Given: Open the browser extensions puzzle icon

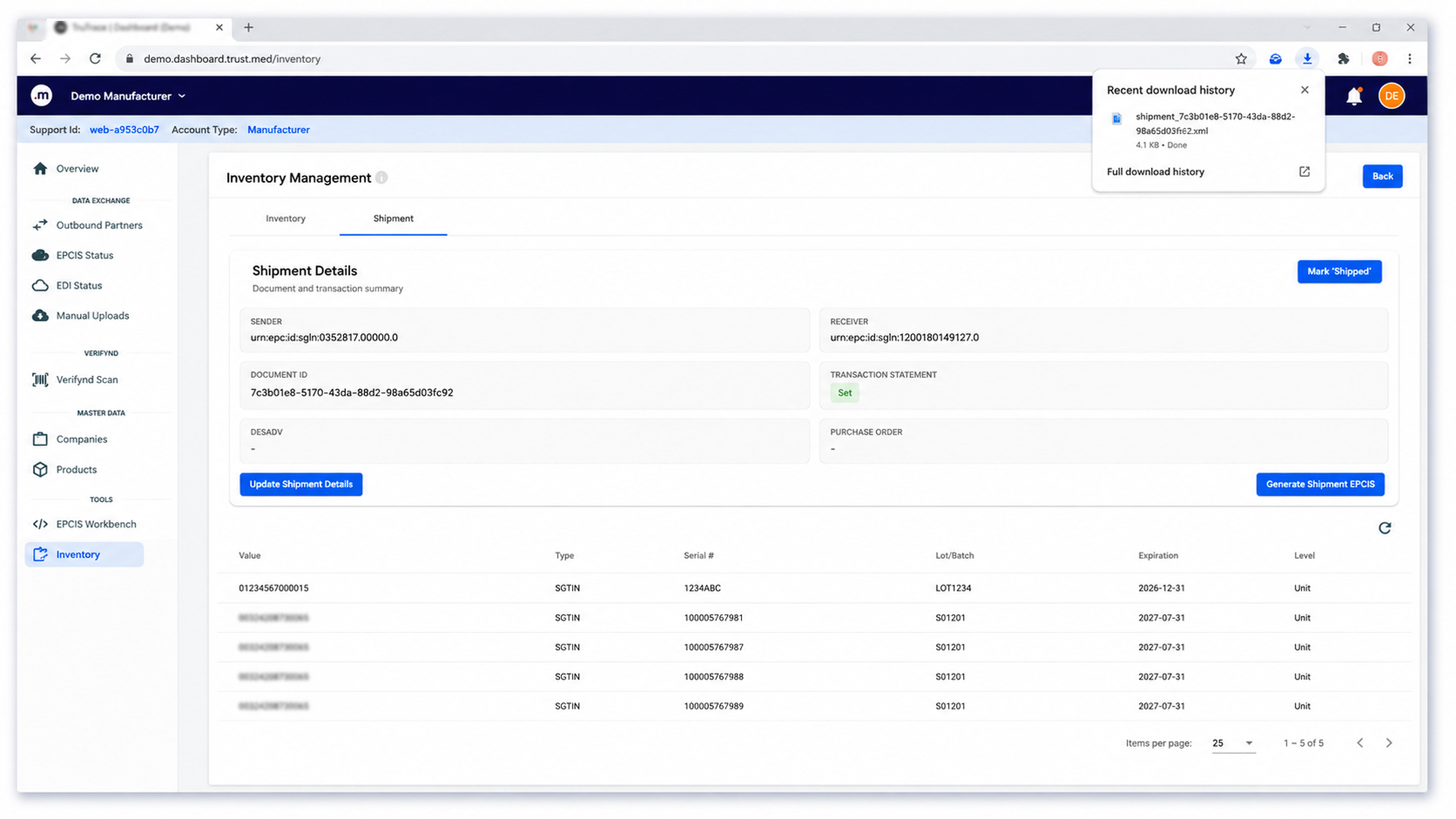Looking at the screenshot, I should coord(1344,58).
